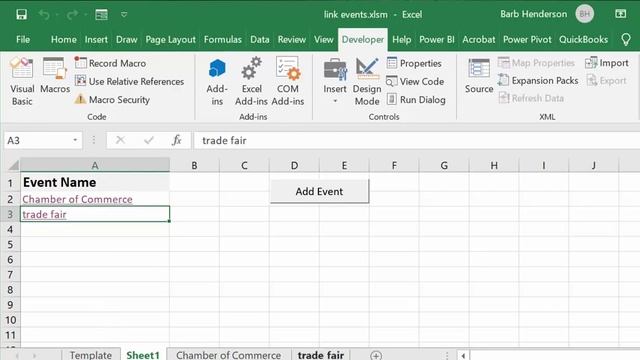Viewport: 640px width, 360px height.
Task: Select column A header
Action: [95, 165]
